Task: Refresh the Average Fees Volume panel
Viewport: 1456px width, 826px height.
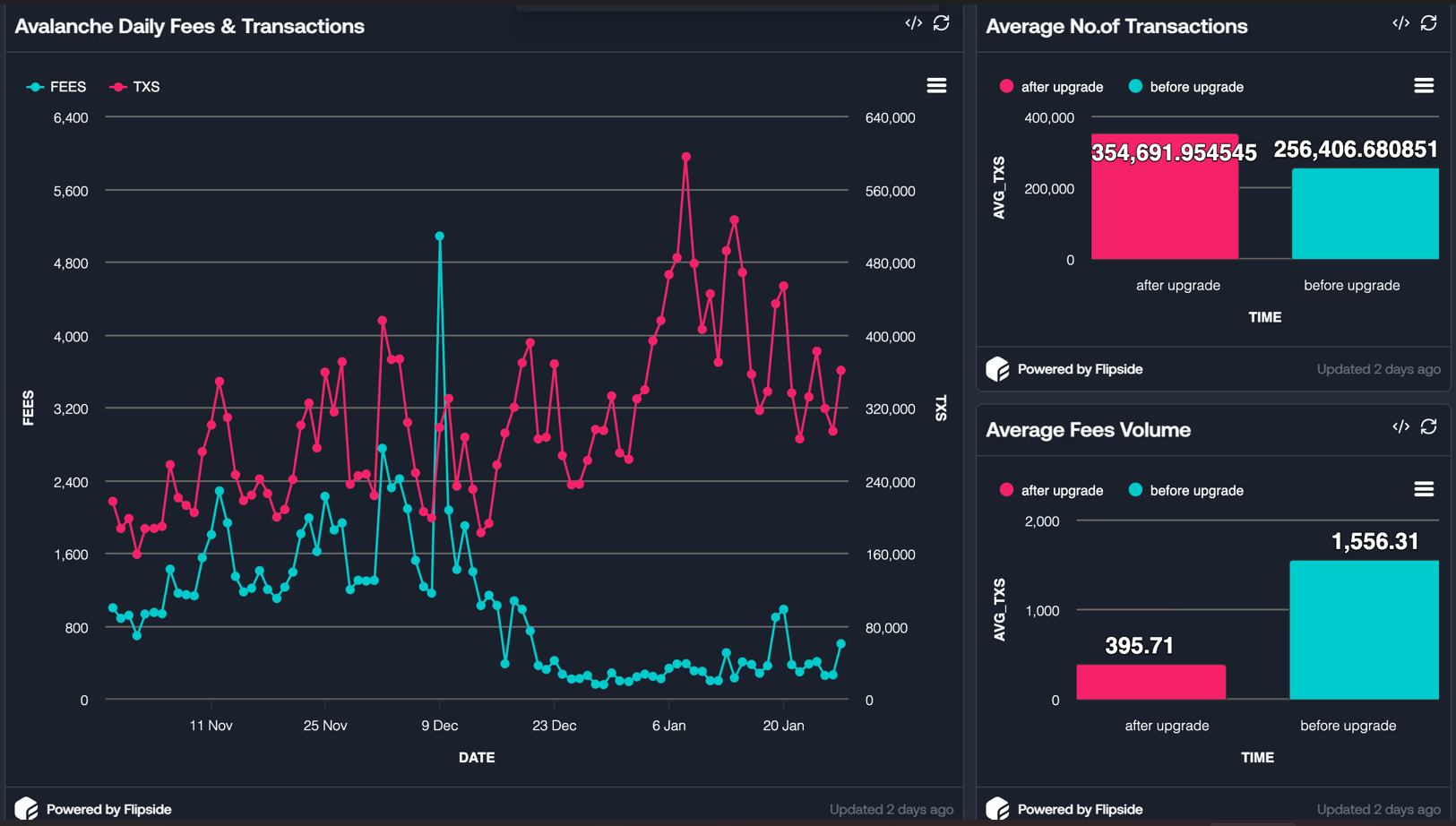Action: click(x=1428, y=426)
